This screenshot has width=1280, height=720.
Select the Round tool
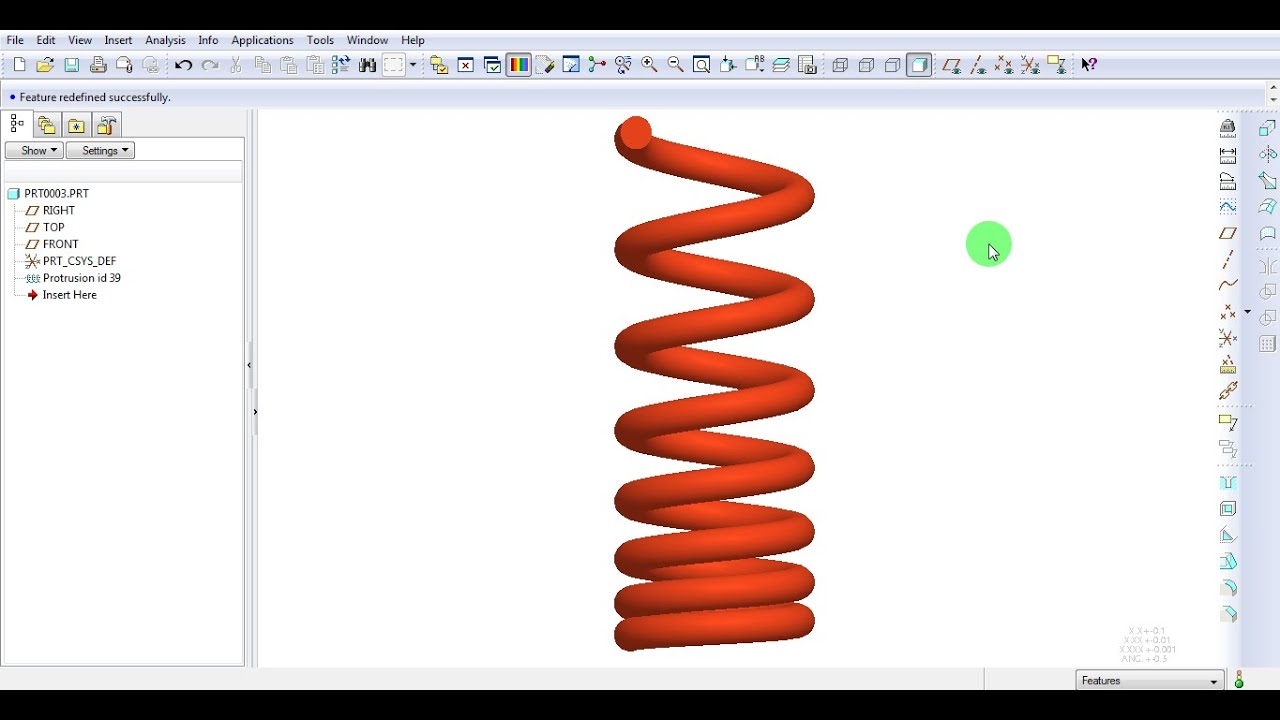click(1228, 588)
